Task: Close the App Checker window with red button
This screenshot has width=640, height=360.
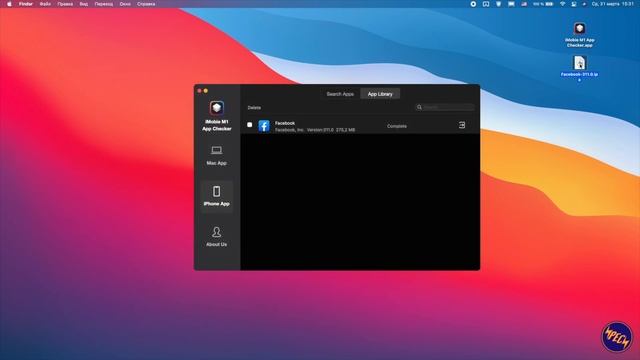Action: (200, 91)
